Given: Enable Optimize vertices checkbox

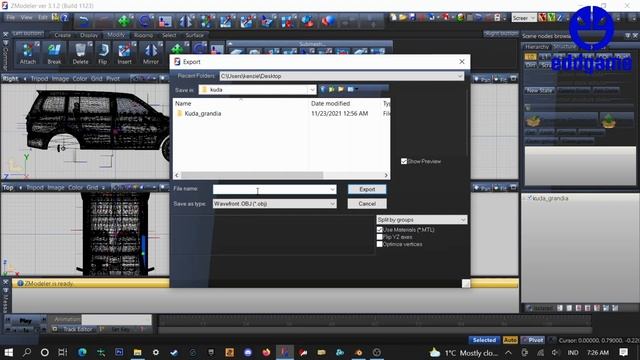Looking at the screenshot, I should coord(380,244).
